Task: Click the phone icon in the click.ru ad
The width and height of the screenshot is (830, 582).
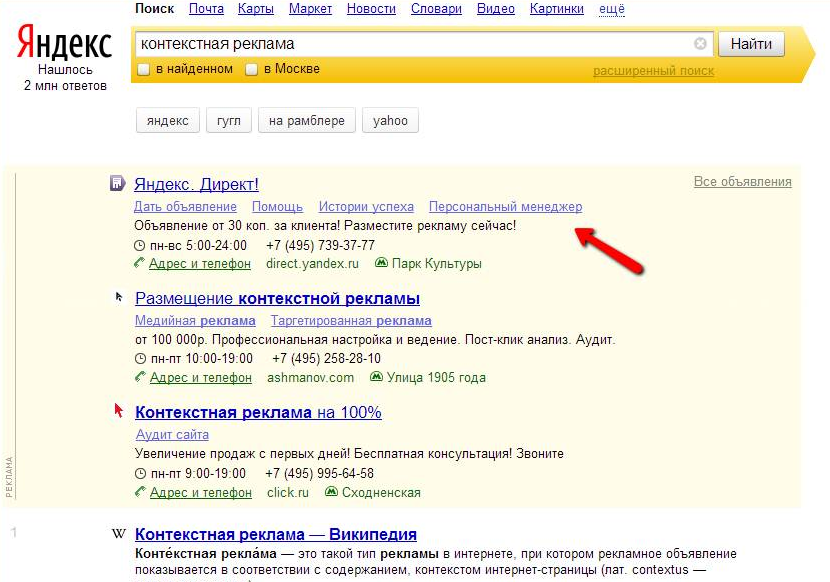Action: pyautogui.click(x=140, y=491)
